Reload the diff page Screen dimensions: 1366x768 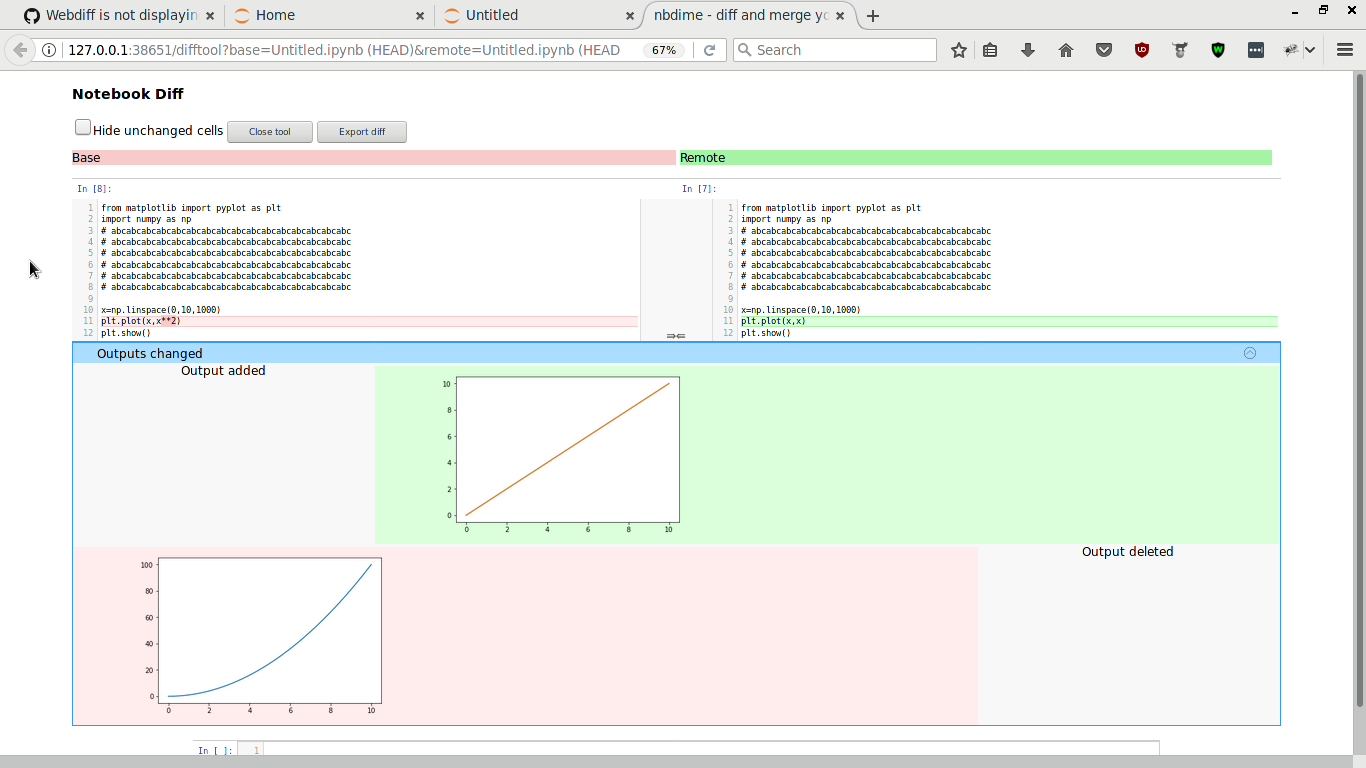[710, 49]
